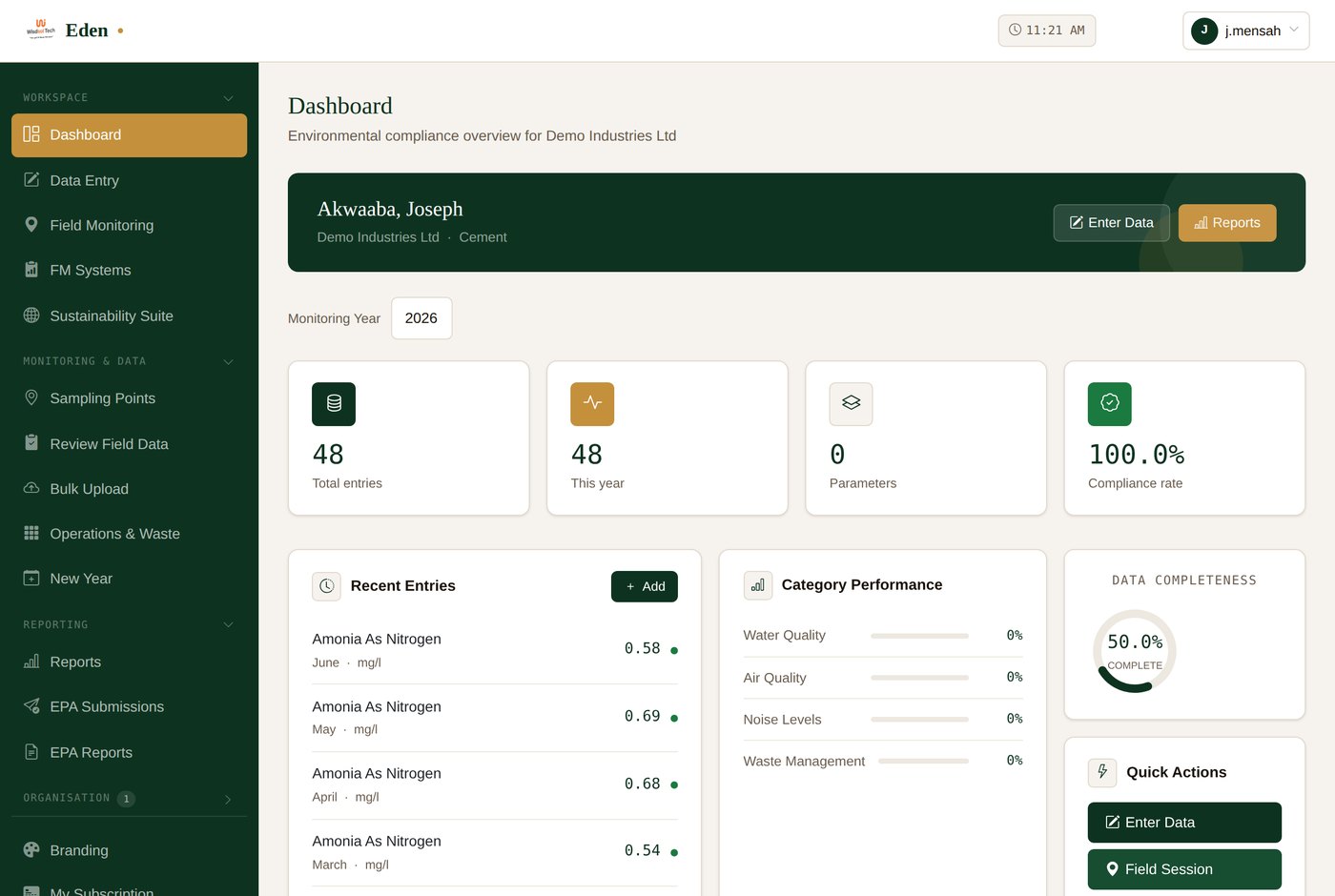Click the Sustainability Suite globe icon

coord(31,316)
